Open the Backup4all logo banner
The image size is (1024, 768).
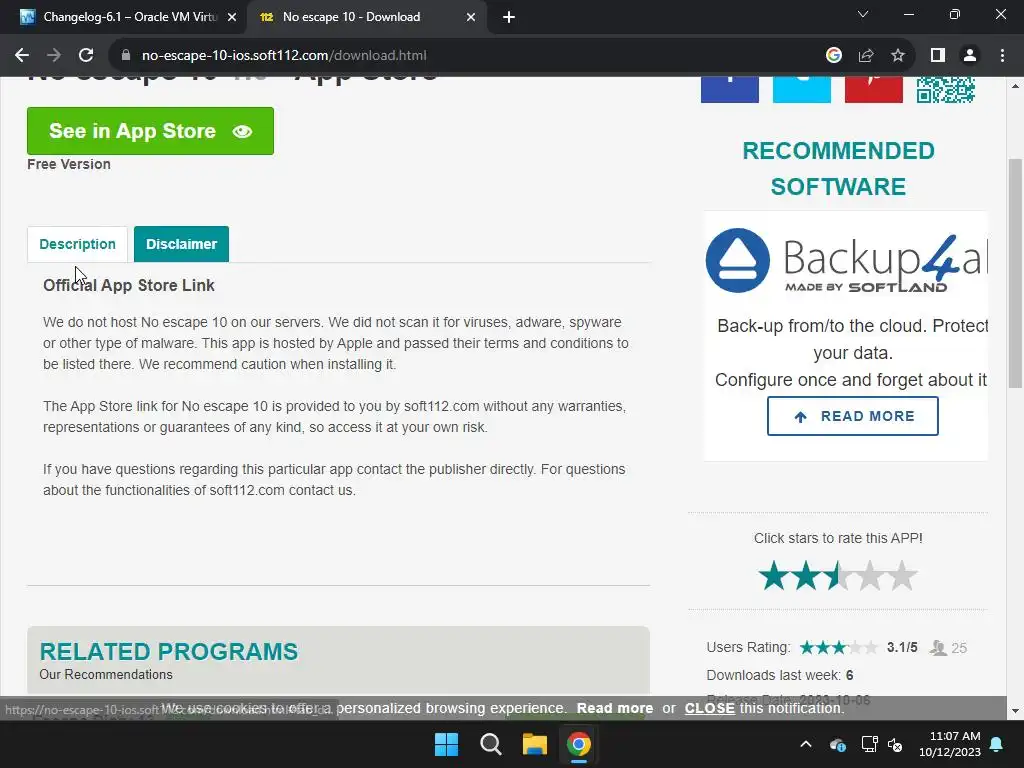846,261
